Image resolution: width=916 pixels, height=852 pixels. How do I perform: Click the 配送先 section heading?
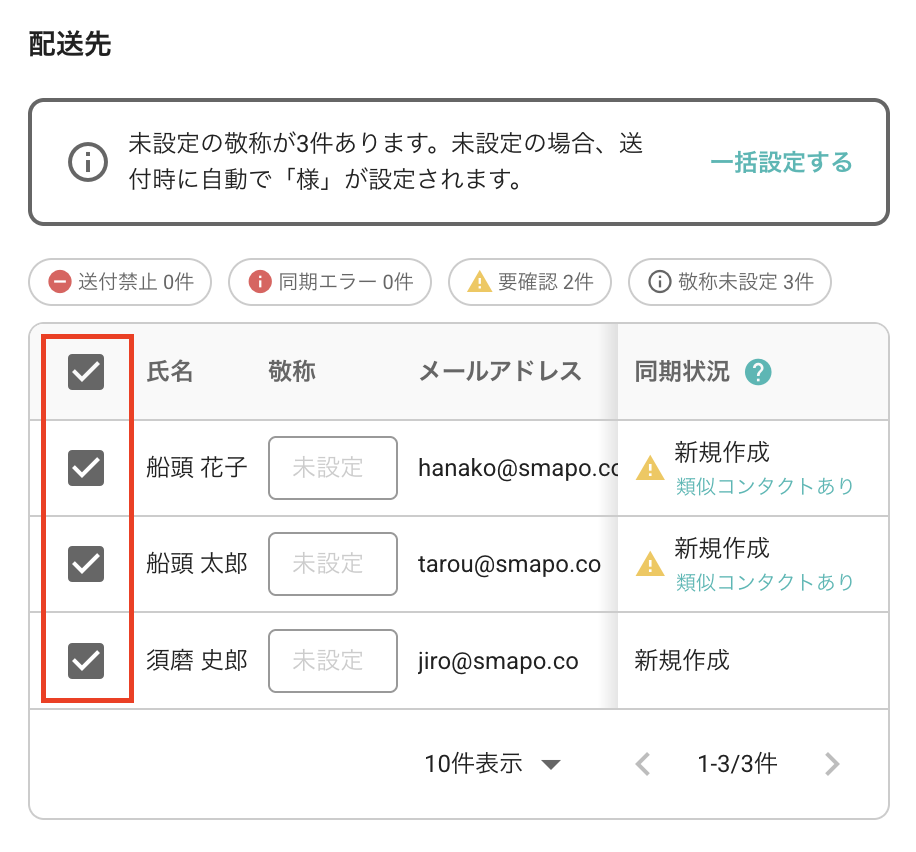tap(70, 44)
